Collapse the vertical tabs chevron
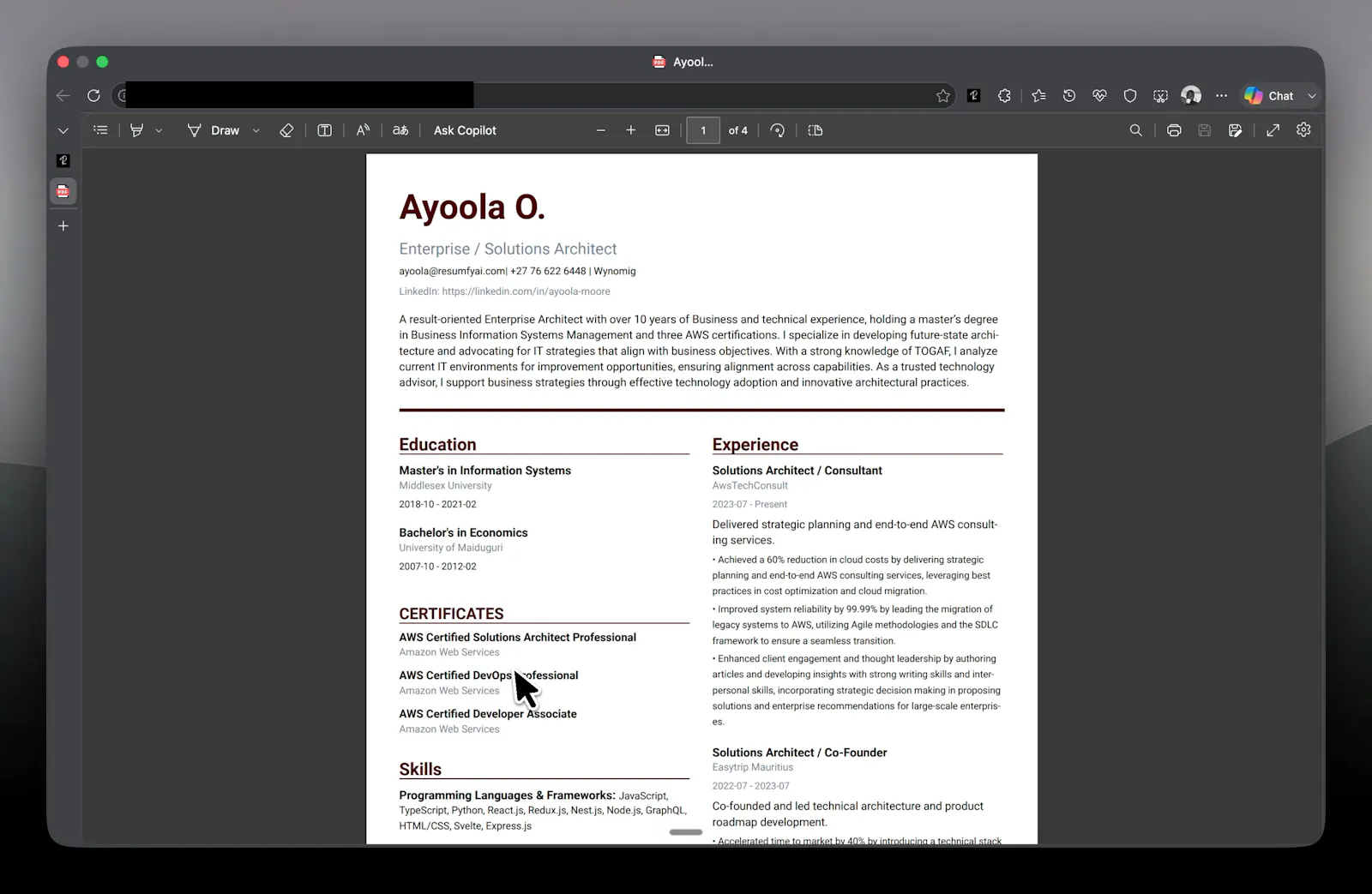This screenshot has width=1372, height=894. [x=63, y=131]
